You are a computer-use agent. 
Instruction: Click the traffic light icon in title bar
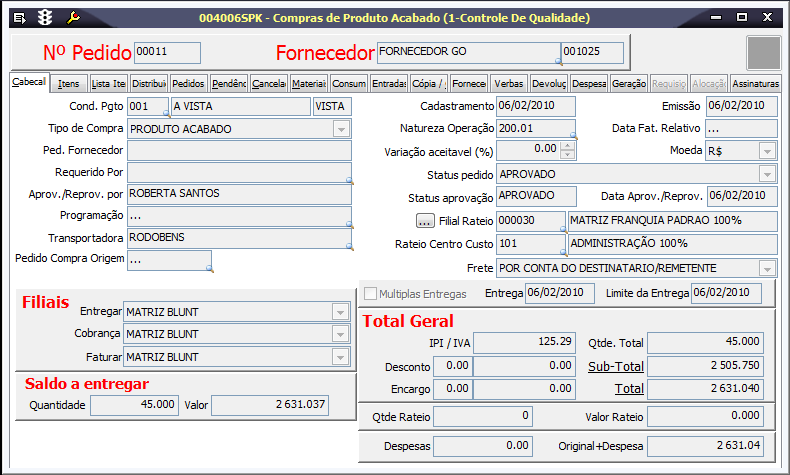[x=45, y=18]
